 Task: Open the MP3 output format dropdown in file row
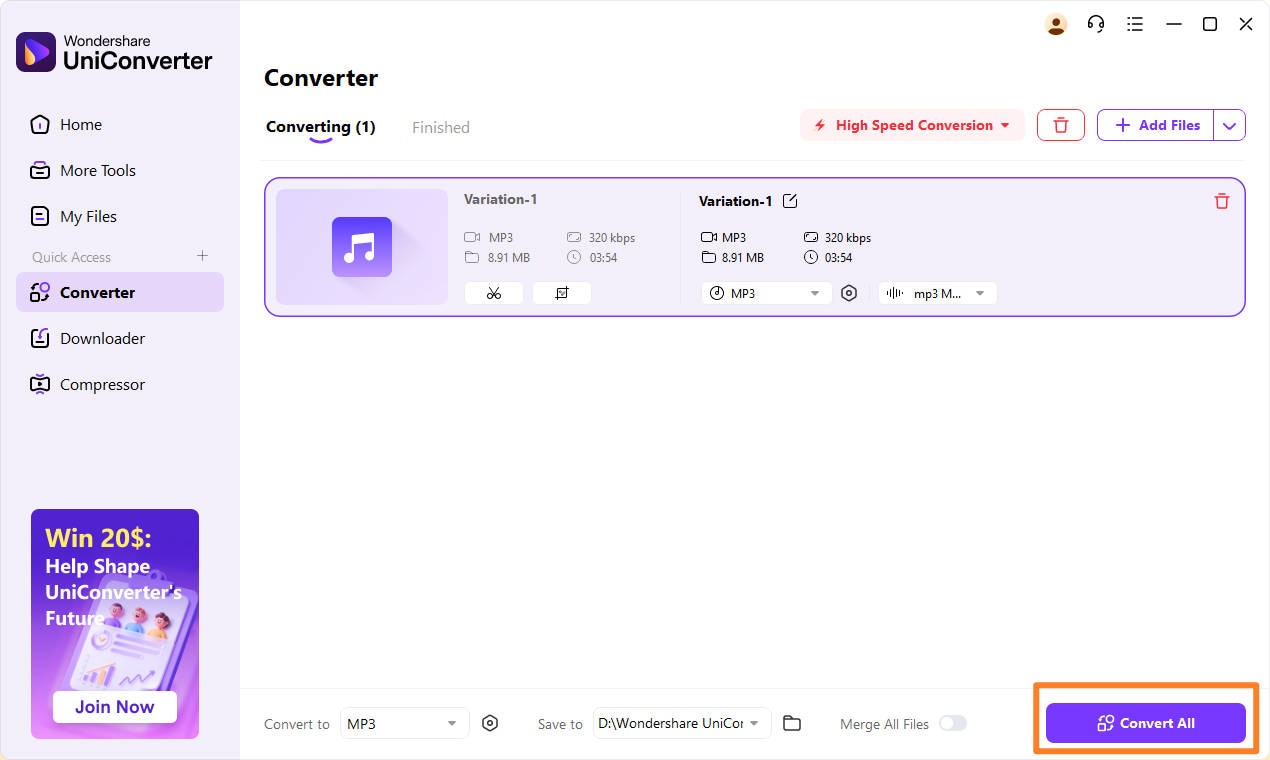pos(767,293)
